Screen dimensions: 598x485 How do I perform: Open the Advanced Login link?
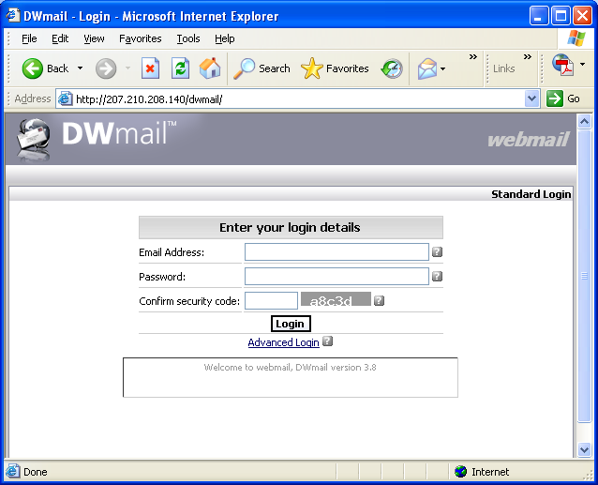click(283, 342)
